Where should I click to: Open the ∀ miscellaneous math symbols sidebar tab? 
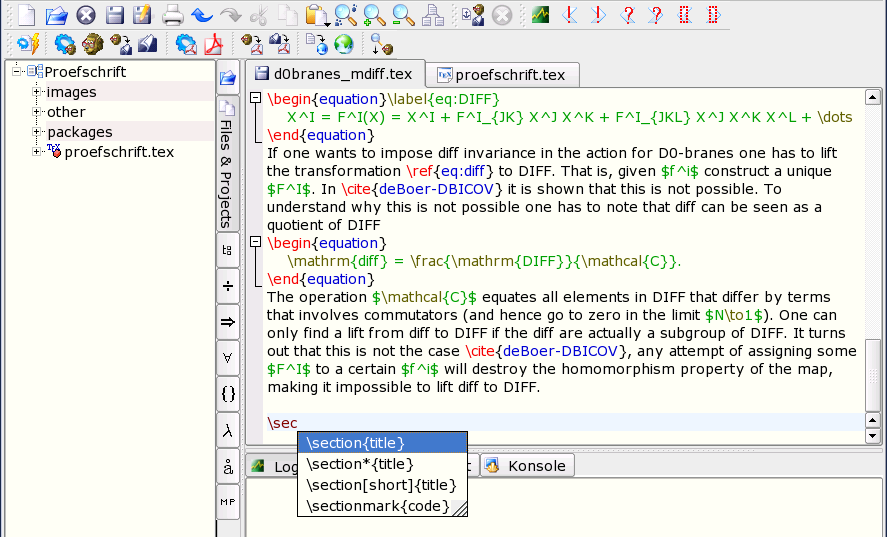pyautogui.click(x=227, y=358)
